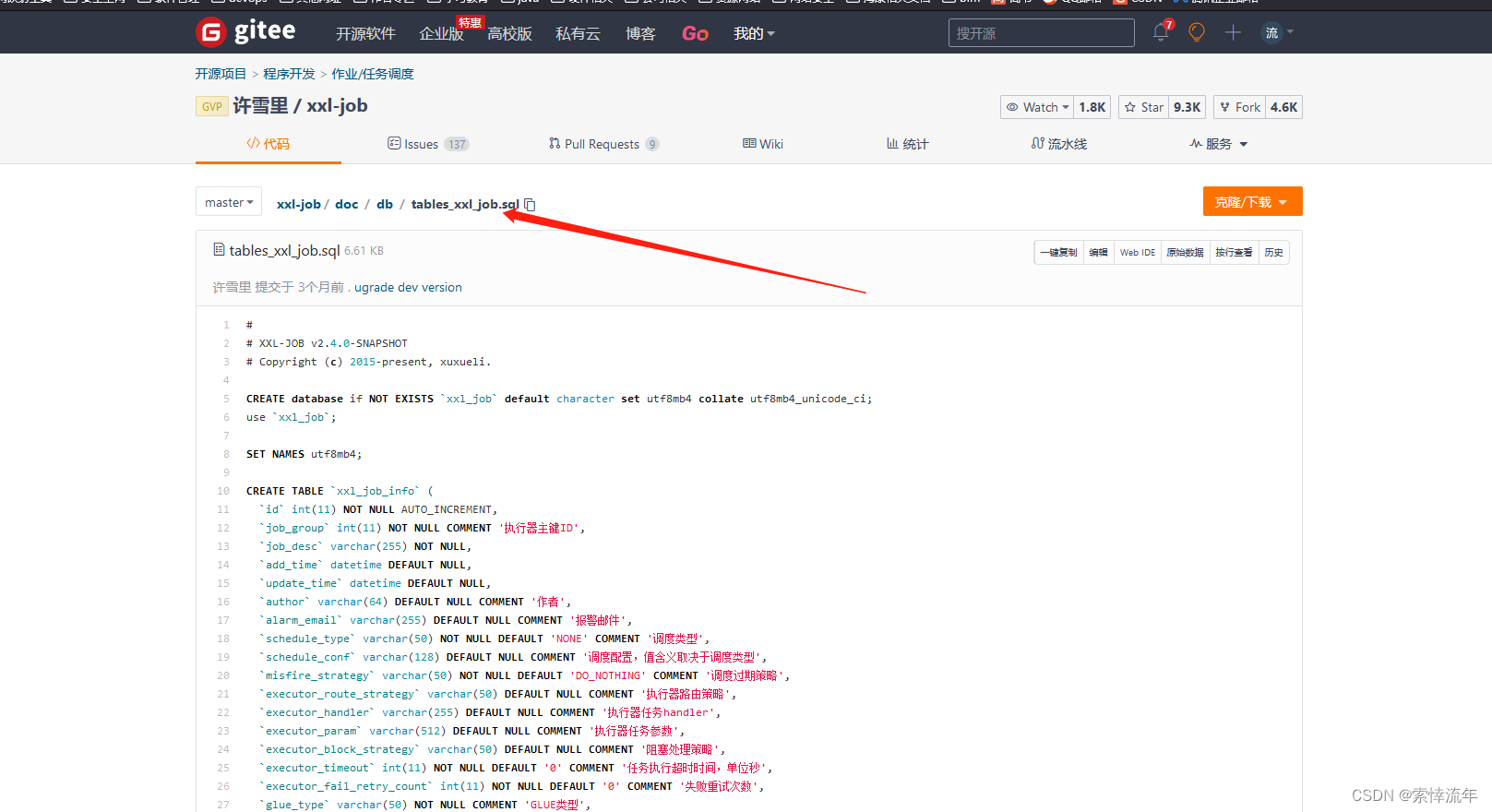The height and width of the screenshot is (812, 1492).
Task: Click the 一键复制 button
Action: click(1058, 252)
